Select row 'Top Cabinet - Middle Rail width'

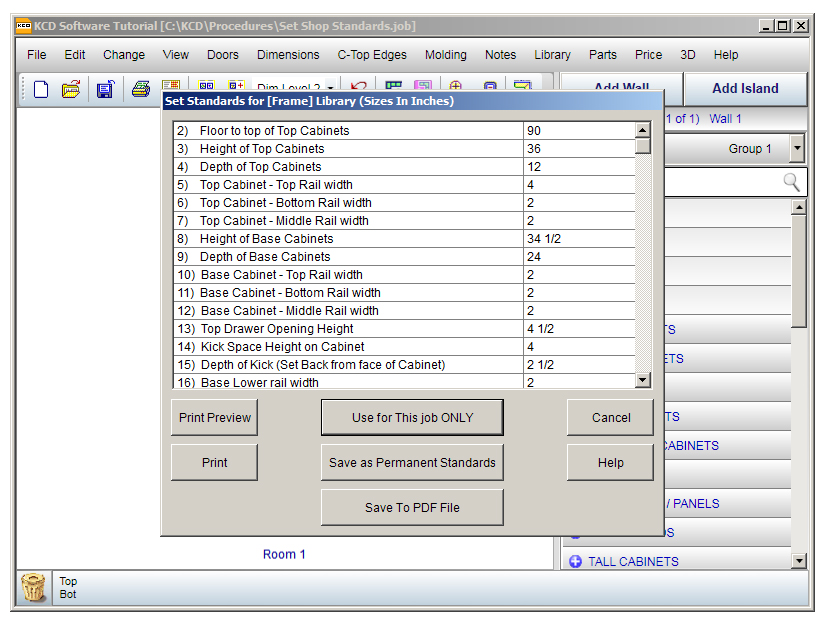pos(404,220)
